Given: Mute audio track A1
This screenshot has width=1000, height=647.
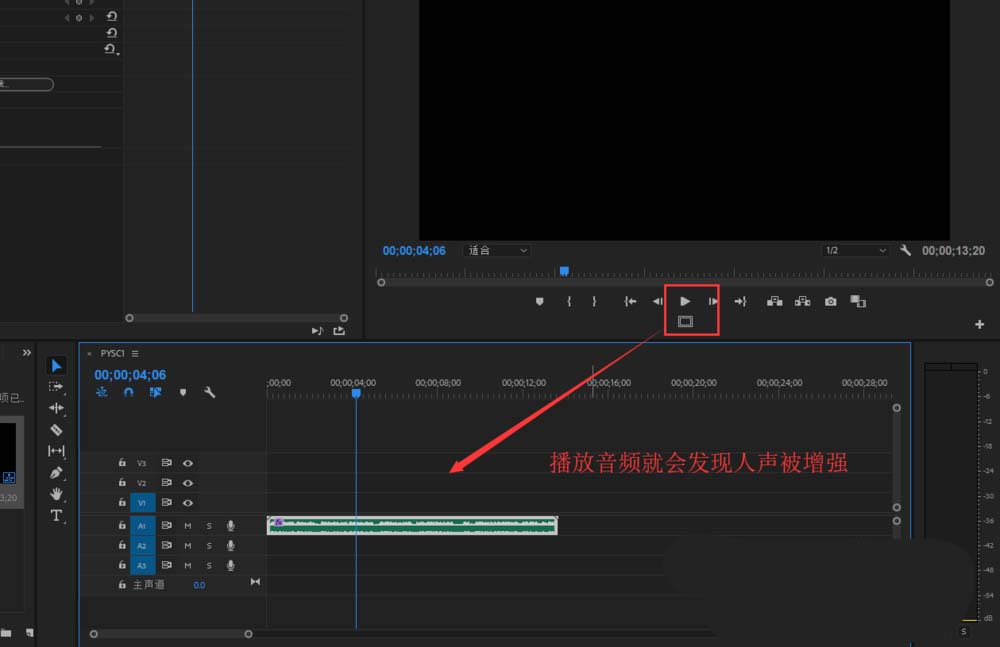Looking at the screenshot, I should 188,526.
